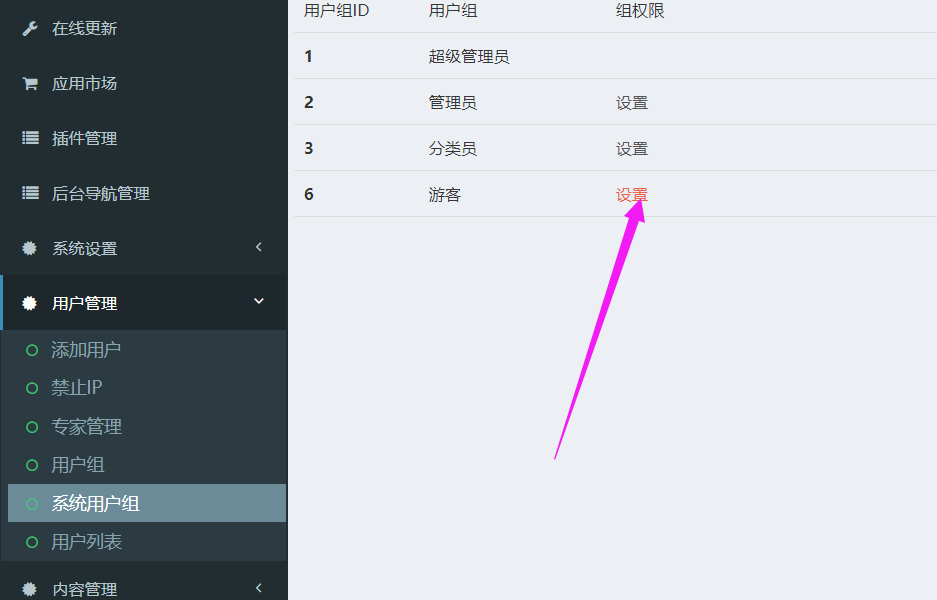
Task: Expand the 系统设置 menu chevron
Action: [259, 247]
